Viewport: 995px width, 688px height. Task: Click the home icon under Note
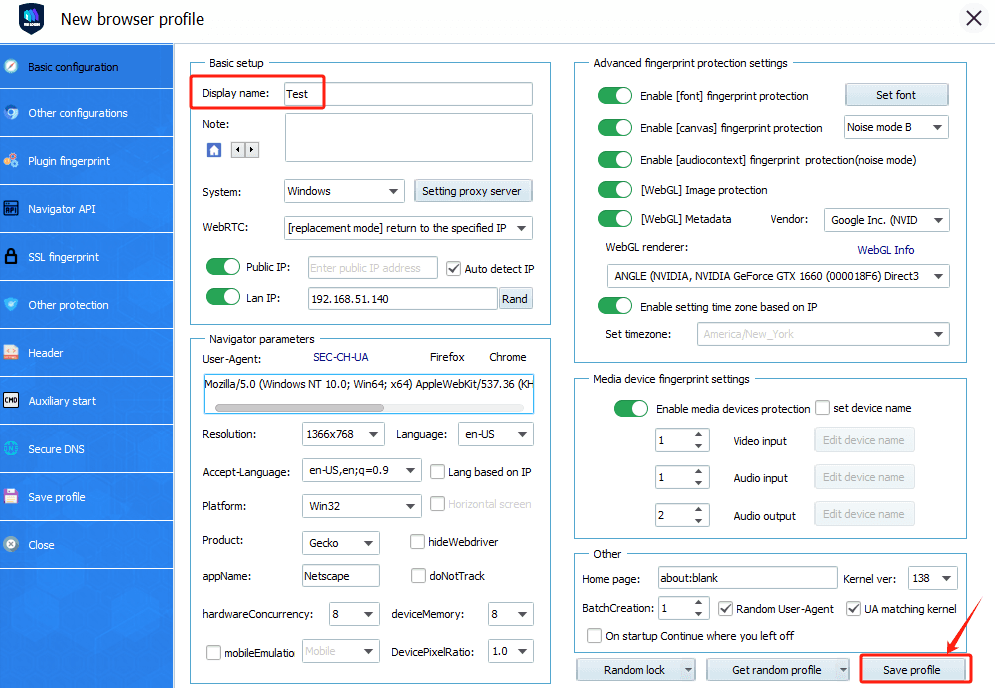214,150
